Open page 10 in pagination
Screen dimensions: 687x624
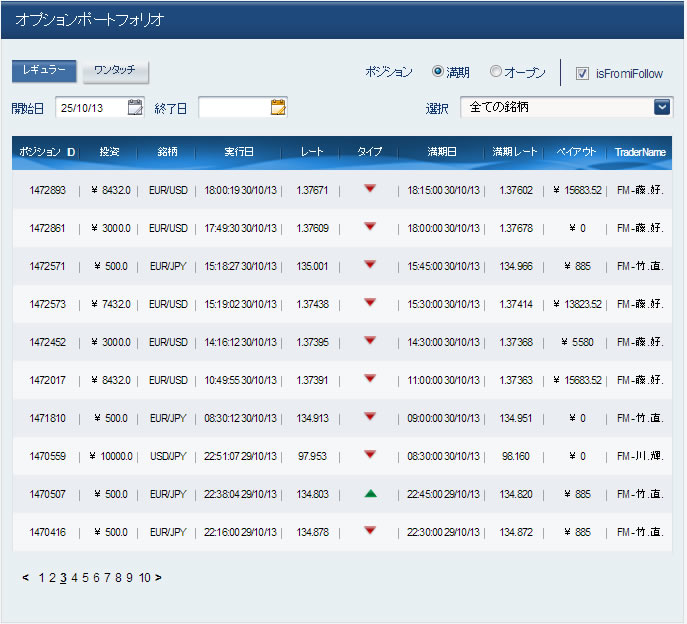[x=145, y=578]
